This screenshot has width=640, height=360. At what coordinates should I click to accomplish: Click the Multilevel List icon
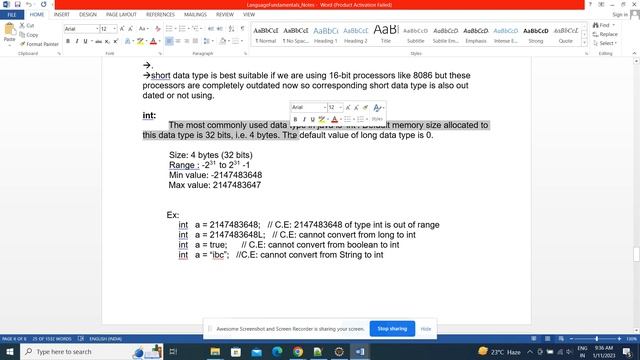196,29
